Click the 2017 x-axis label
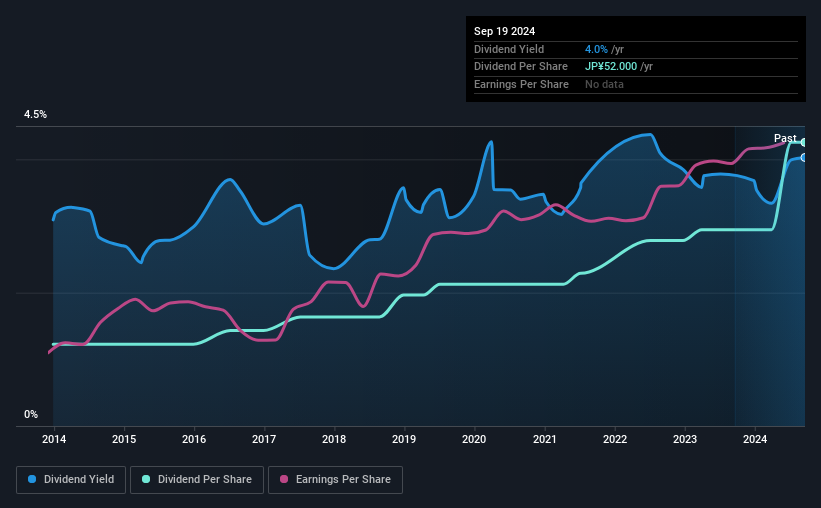The height and width of the screenshot is (508, 821). pyautogui.click(x=264, y=439)
